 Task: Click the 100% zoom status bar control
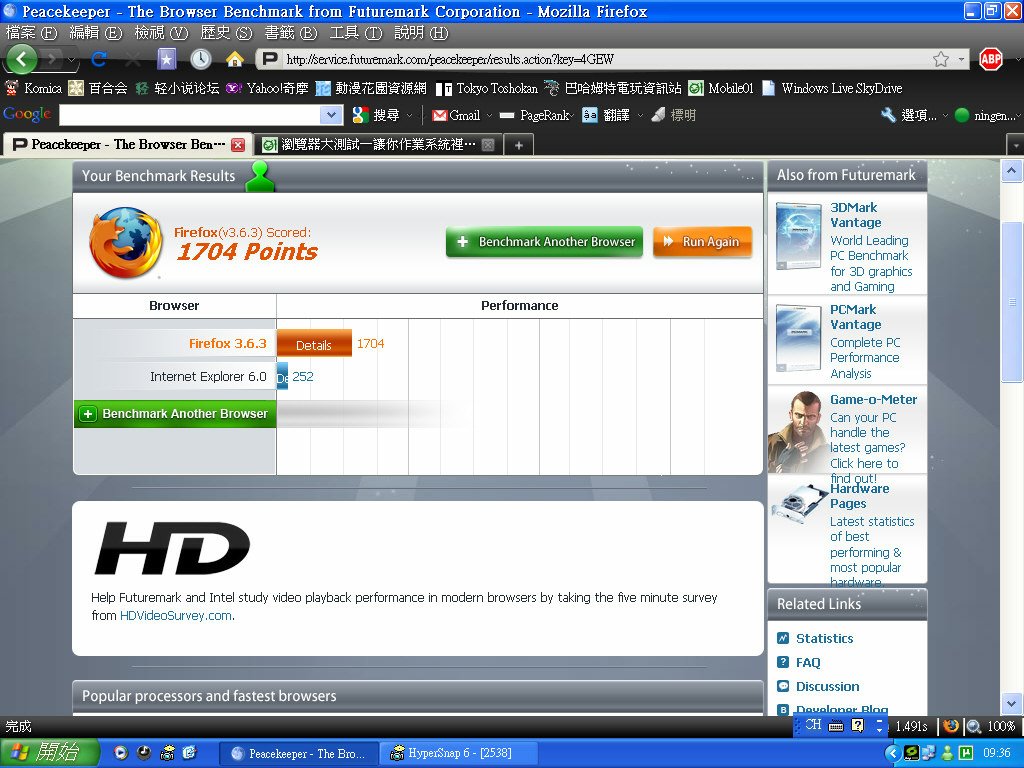tap(991, 726)
